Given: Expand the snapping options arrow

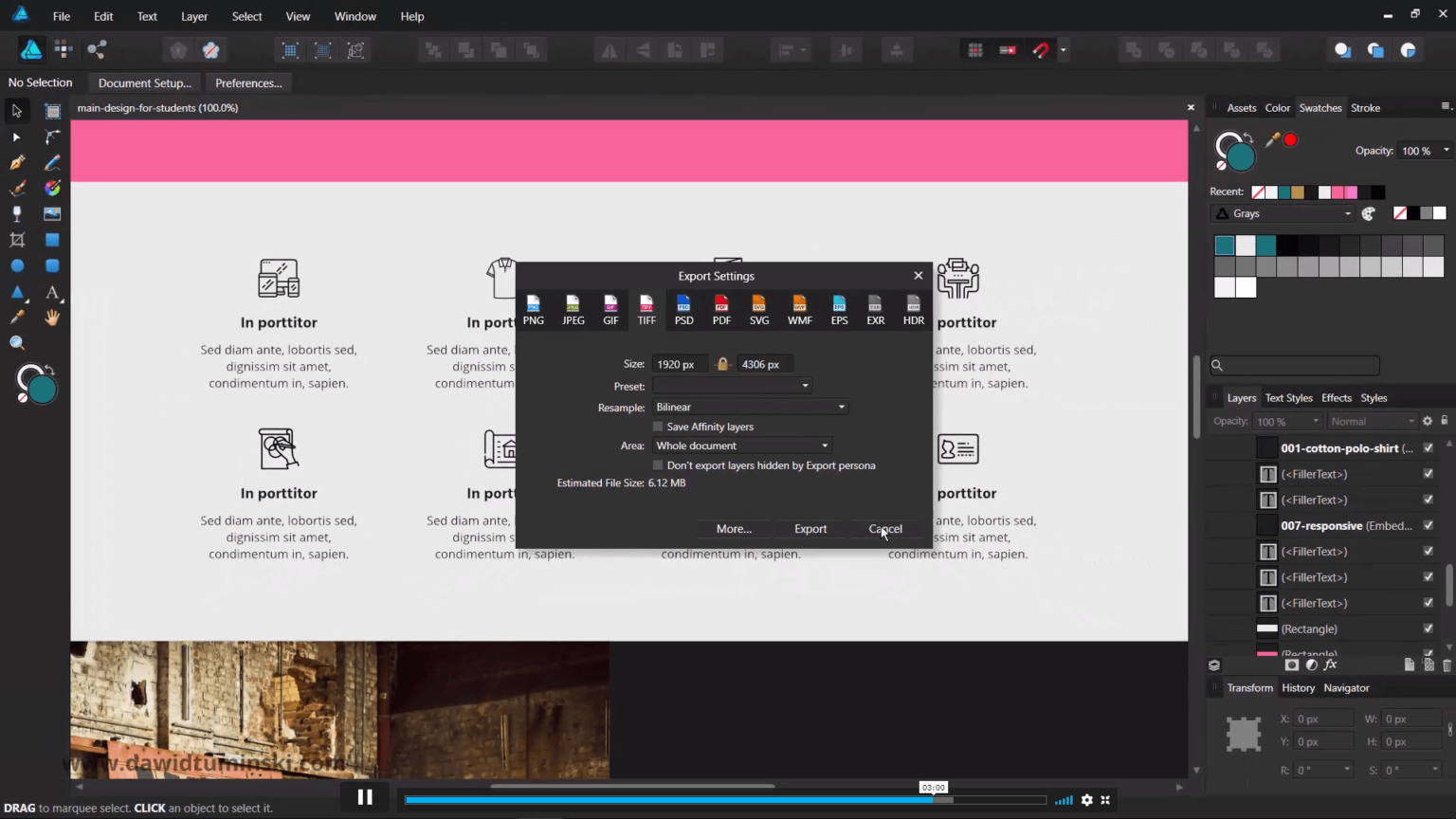Looking at the screenshot, I should coord(1064,50).
